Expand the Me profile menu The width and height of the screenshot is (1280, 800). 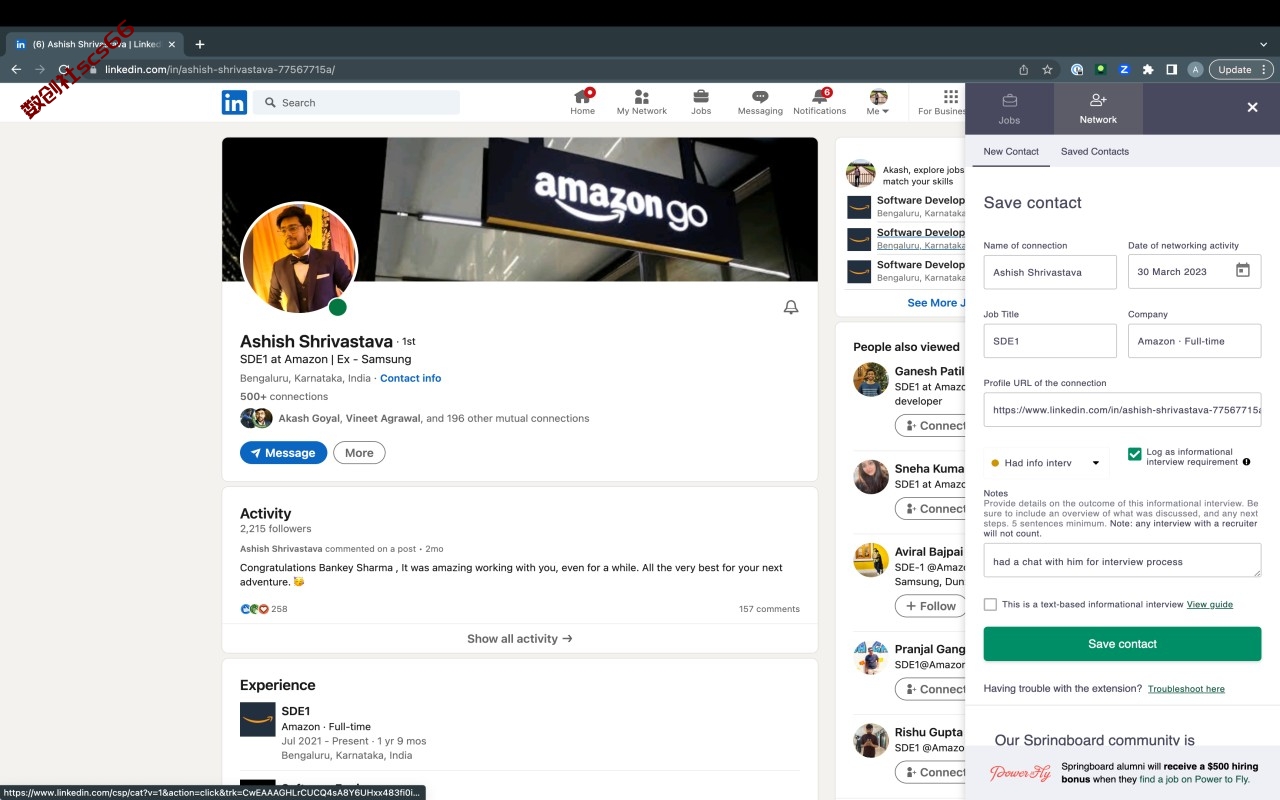coord(878,102)
